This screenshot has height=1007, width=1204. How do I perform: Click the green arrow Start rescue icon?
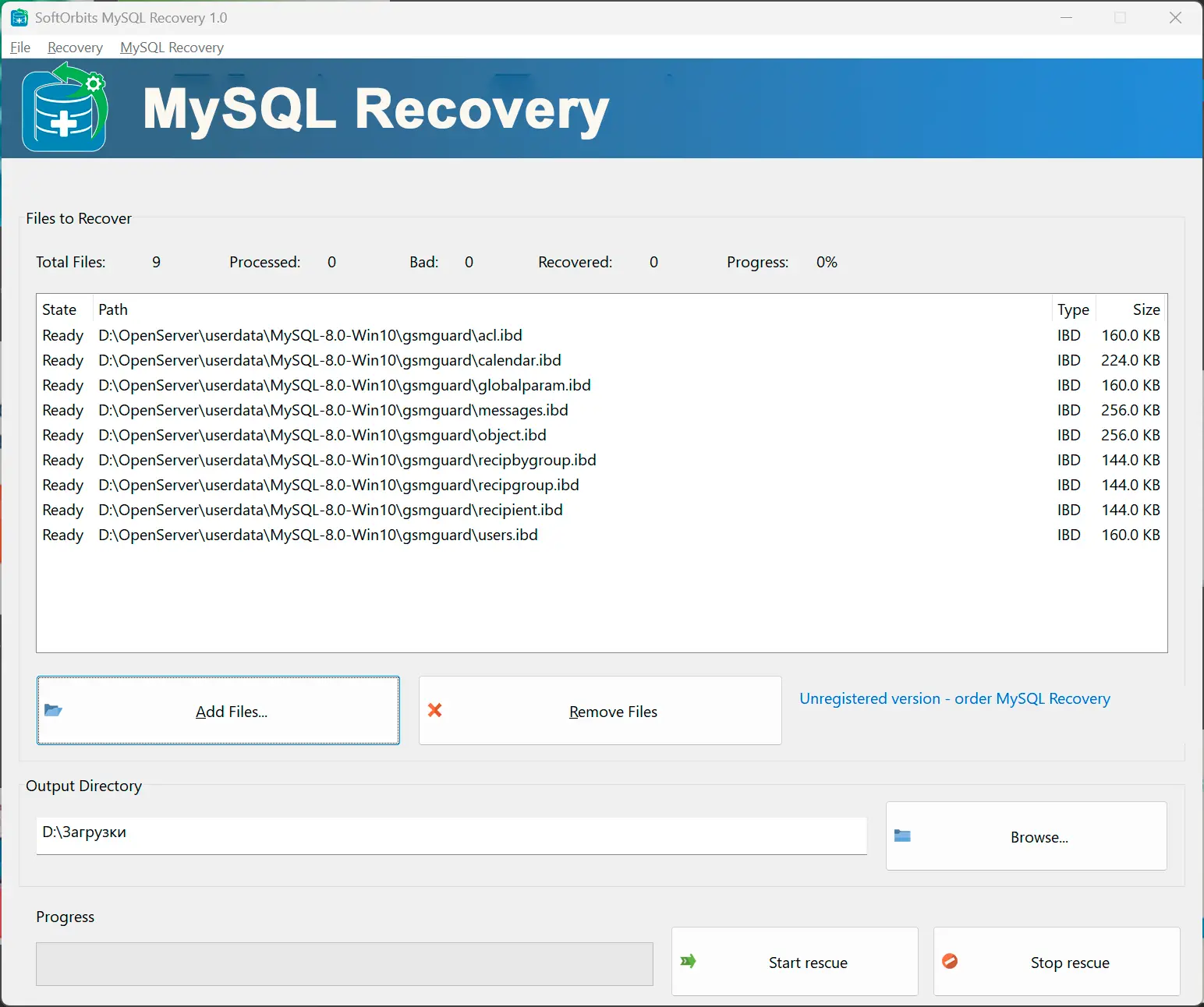pos(688,961)
